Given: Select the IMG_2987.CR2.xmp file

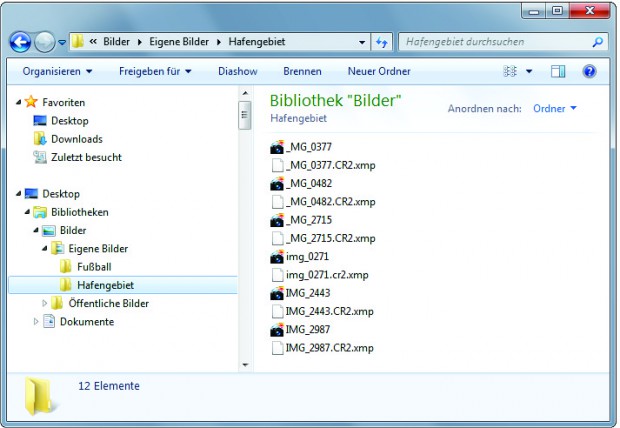Looking at the screenshot, I should (x=322, y=348).
